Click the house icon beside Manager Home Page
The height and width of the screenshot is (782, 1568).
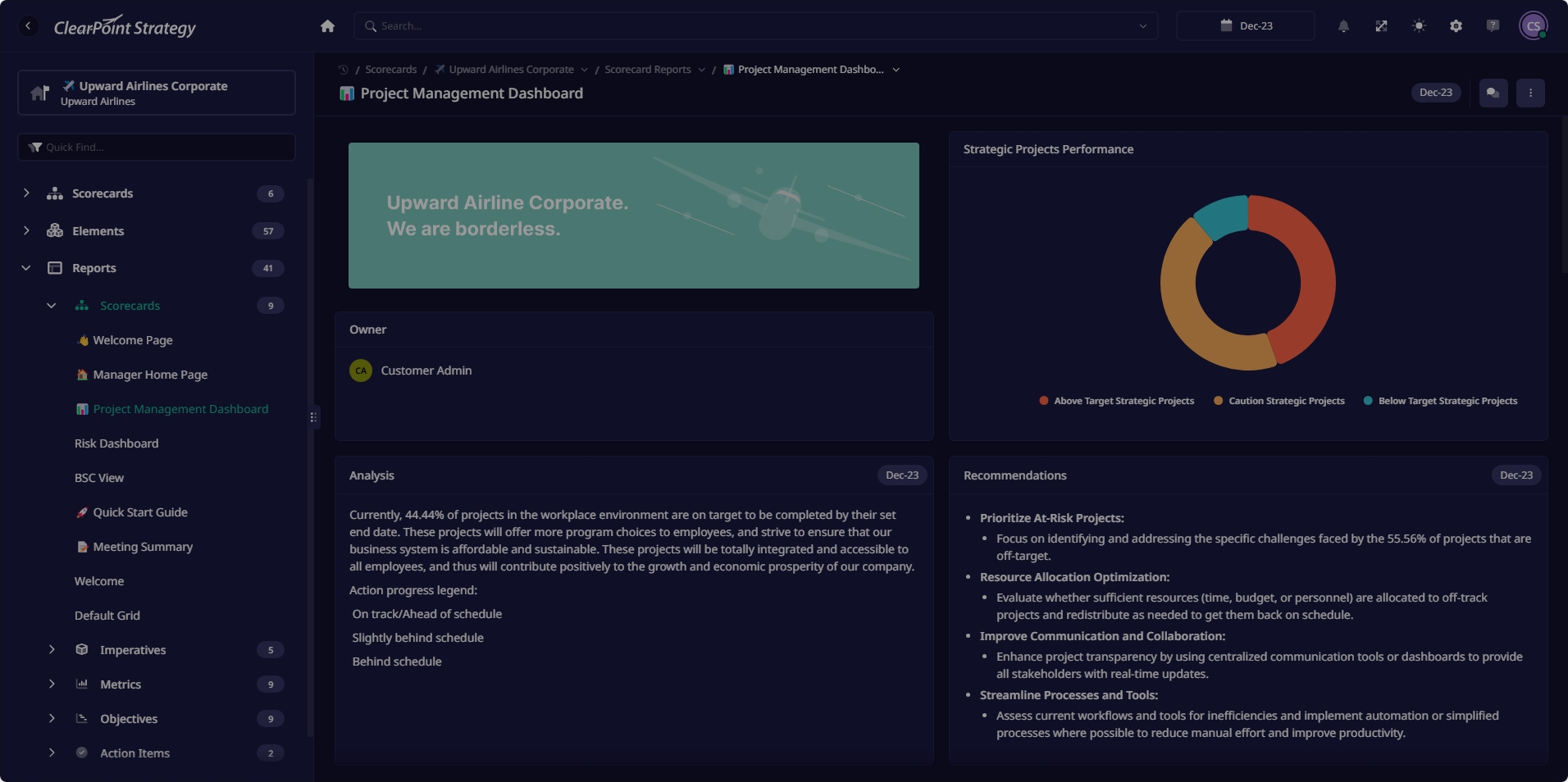tap(82, 375)
